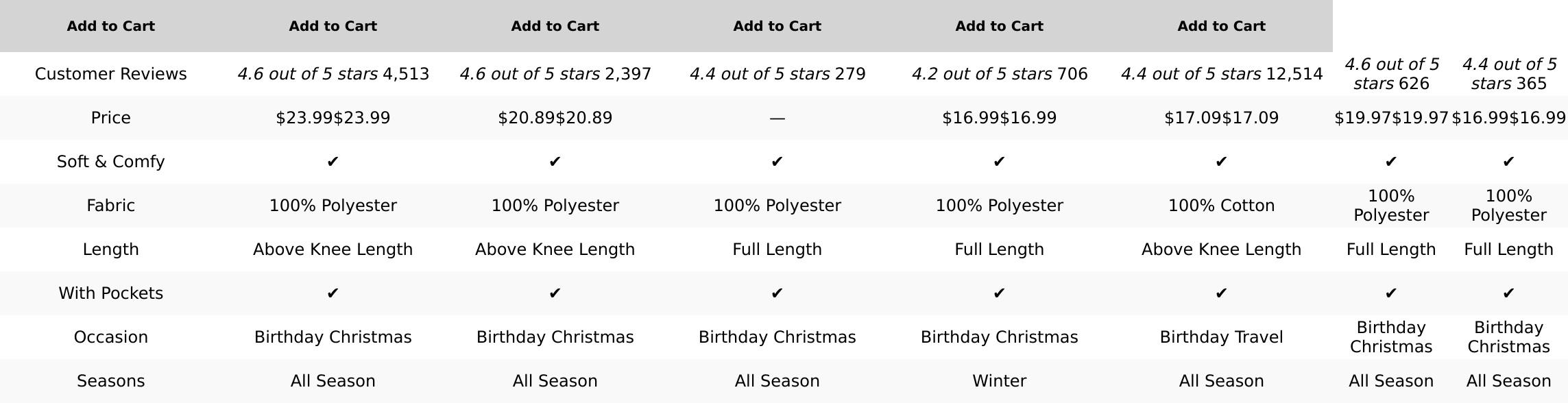Select the $20.89 price cell
This screenshot has width=1568, height=403.
pos(555,118)
